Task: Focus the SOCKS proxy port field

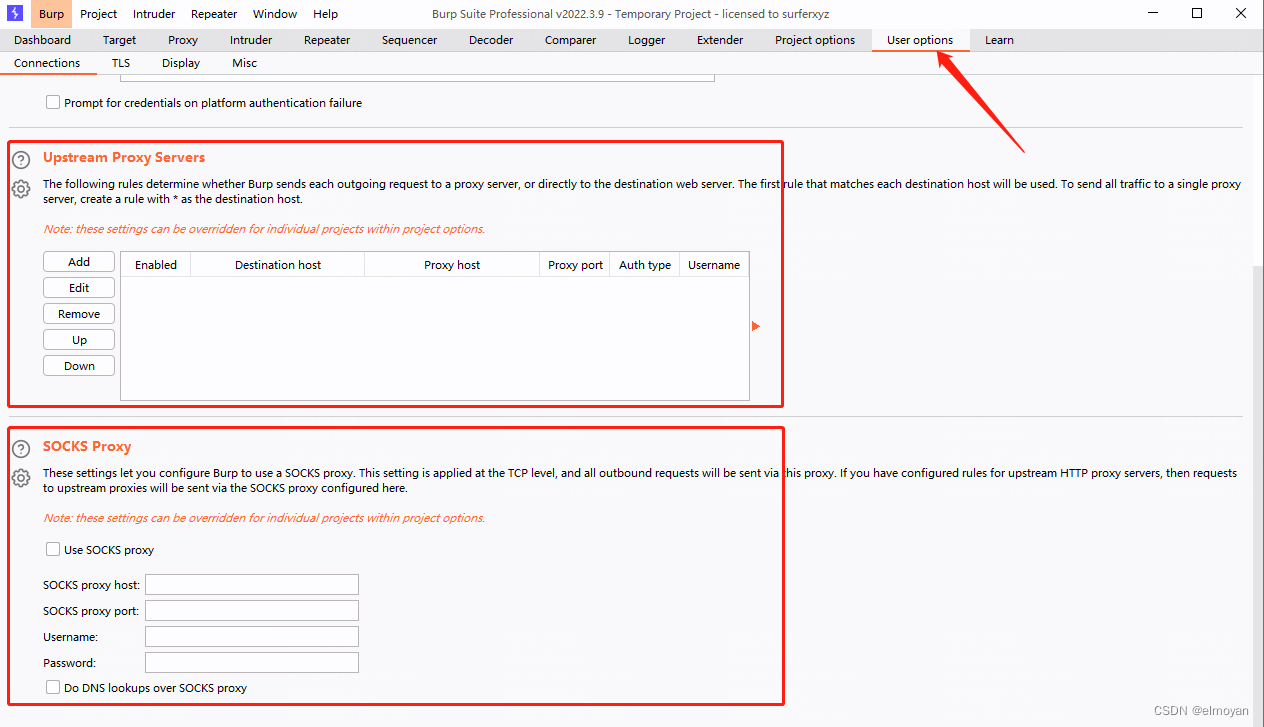Action: [252, 610]
